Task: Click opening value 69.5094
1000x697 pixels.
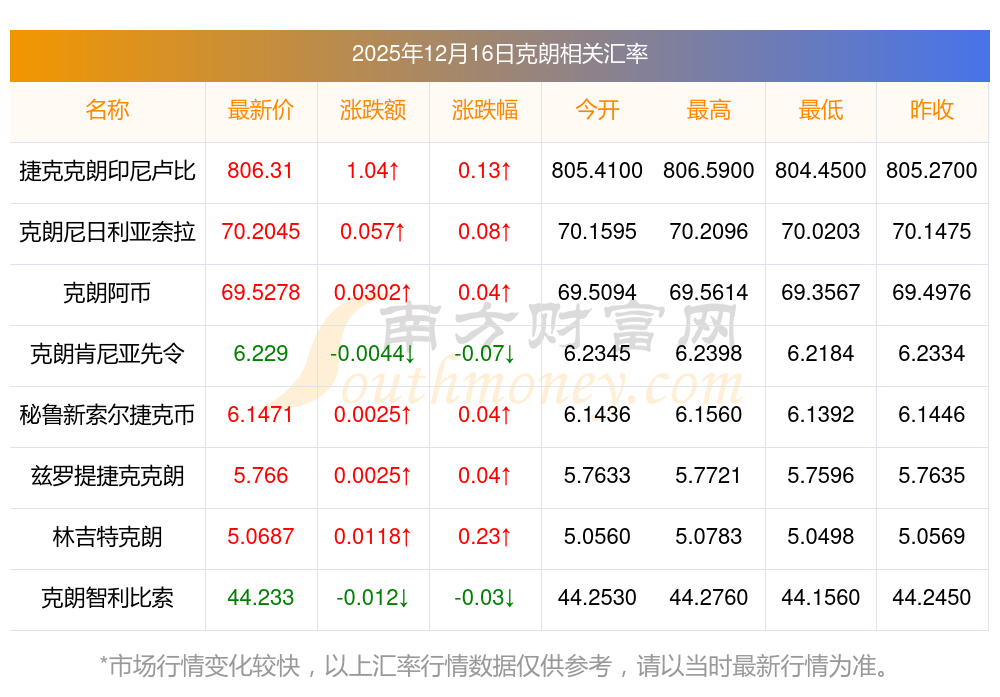Action: 597,293
